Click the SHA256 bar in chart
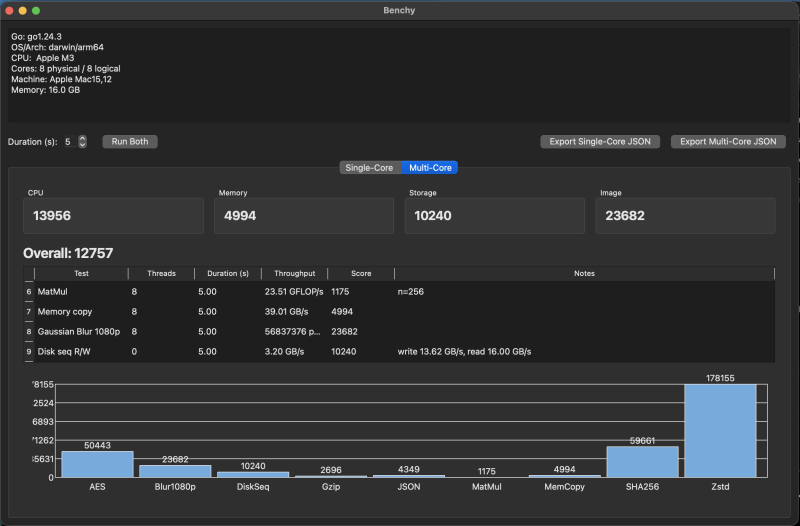This screenshot has width=800, height=526. (642, 462)
